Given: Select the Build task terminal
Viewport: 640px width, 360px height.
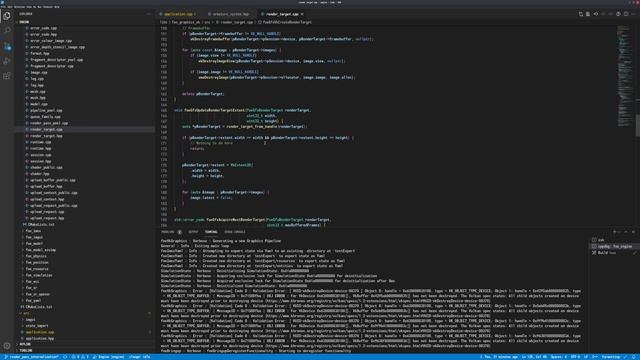Looking at the screenshot, I should 613,253.
